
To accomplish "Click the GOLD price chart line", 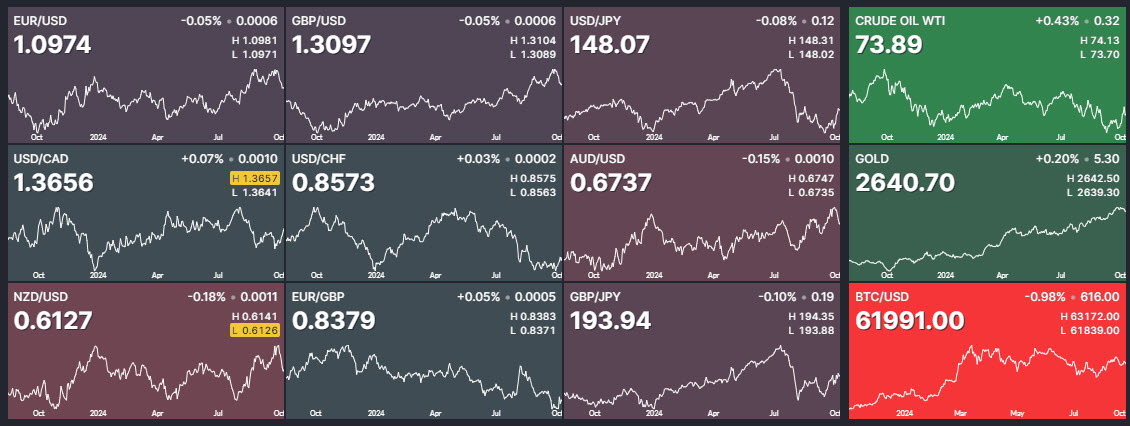I will pyautogui.click(x=988, y=240).
